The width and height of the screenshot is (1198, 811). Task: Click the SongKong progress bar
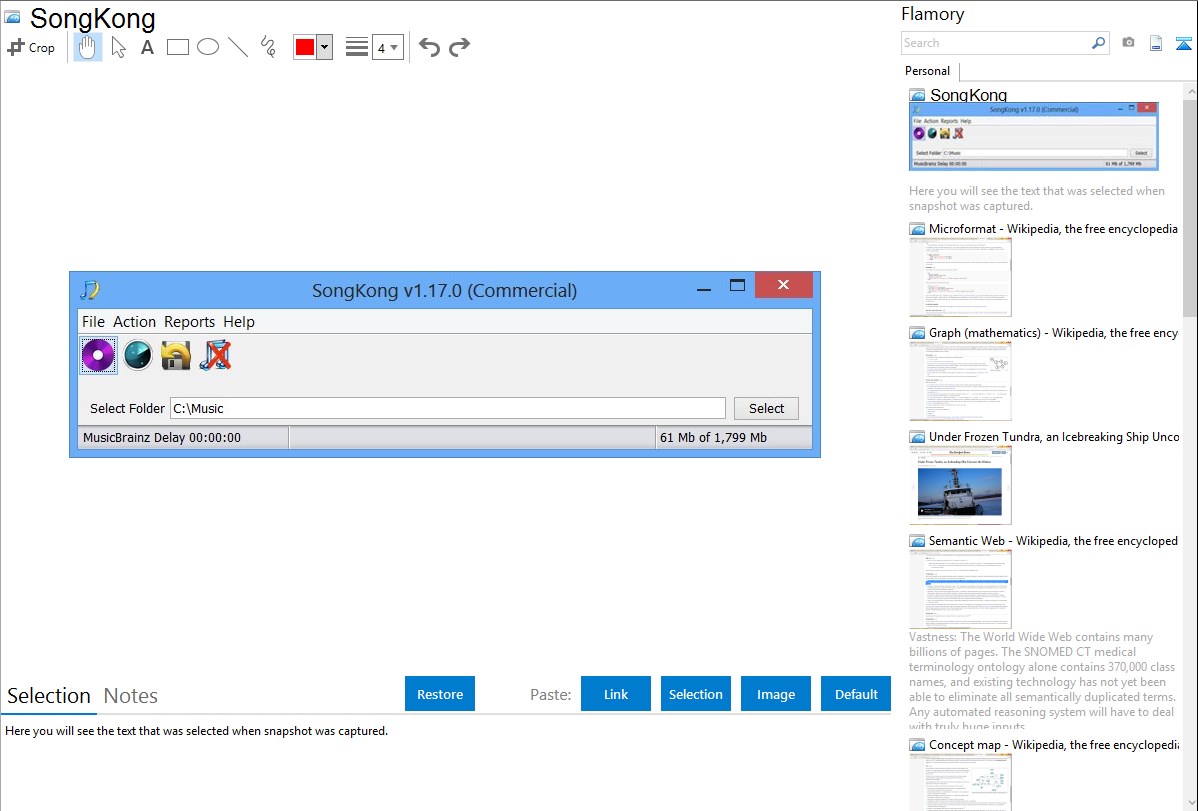point(472,438)
